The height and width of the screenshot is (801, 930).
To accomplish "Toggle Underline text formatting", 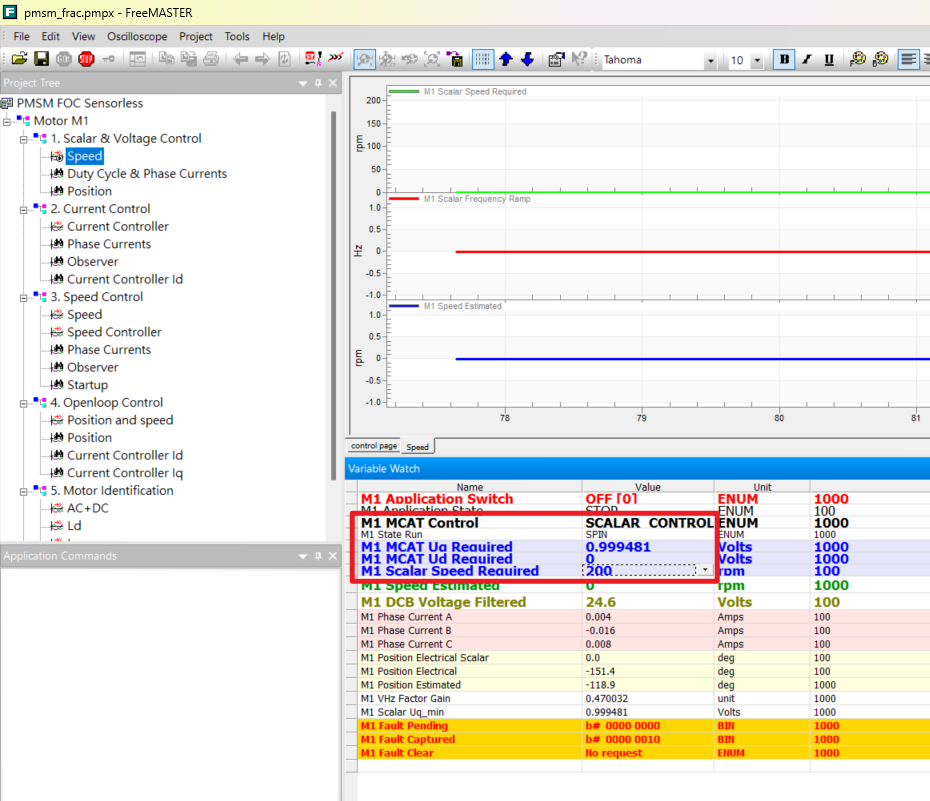I will coord(829,59).
